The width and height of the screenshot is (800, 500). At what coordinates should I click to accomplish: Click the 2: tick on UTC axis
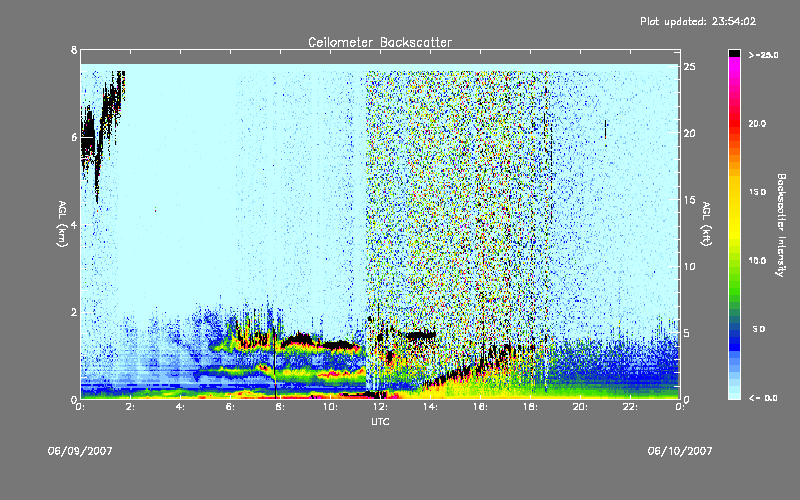(130, 407)
